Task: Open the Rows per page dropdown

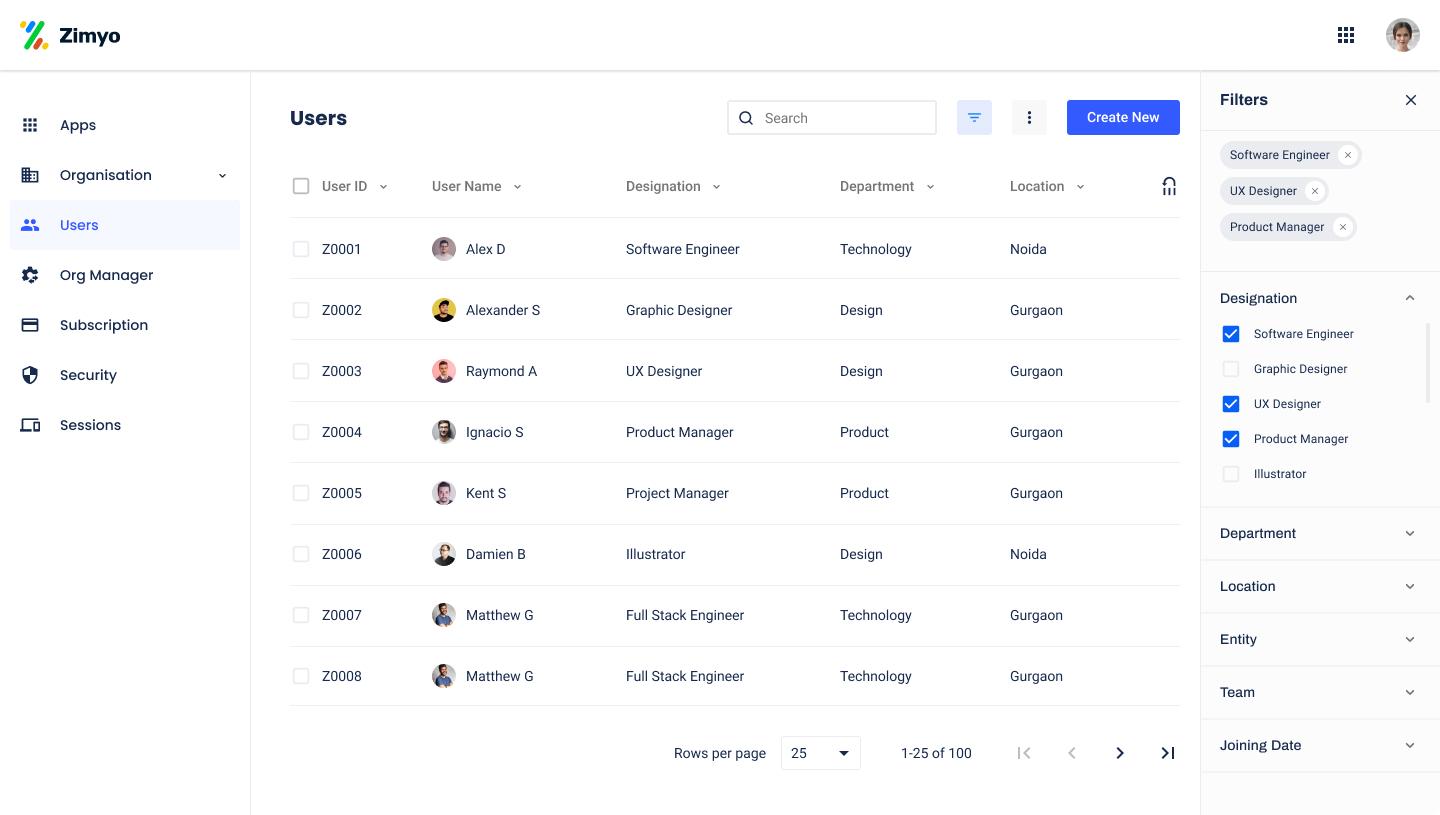Action: [820, 753]
